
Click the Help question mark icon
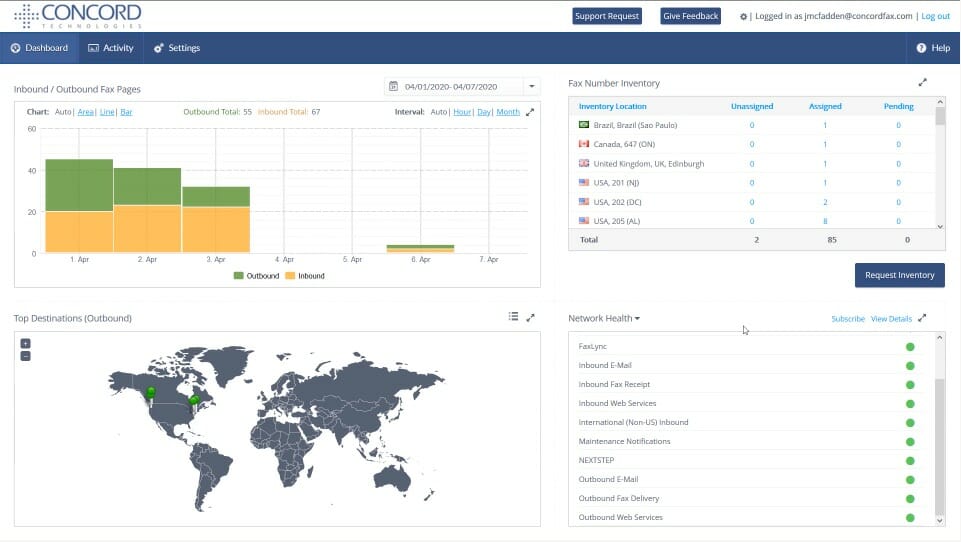click(921, 48)
